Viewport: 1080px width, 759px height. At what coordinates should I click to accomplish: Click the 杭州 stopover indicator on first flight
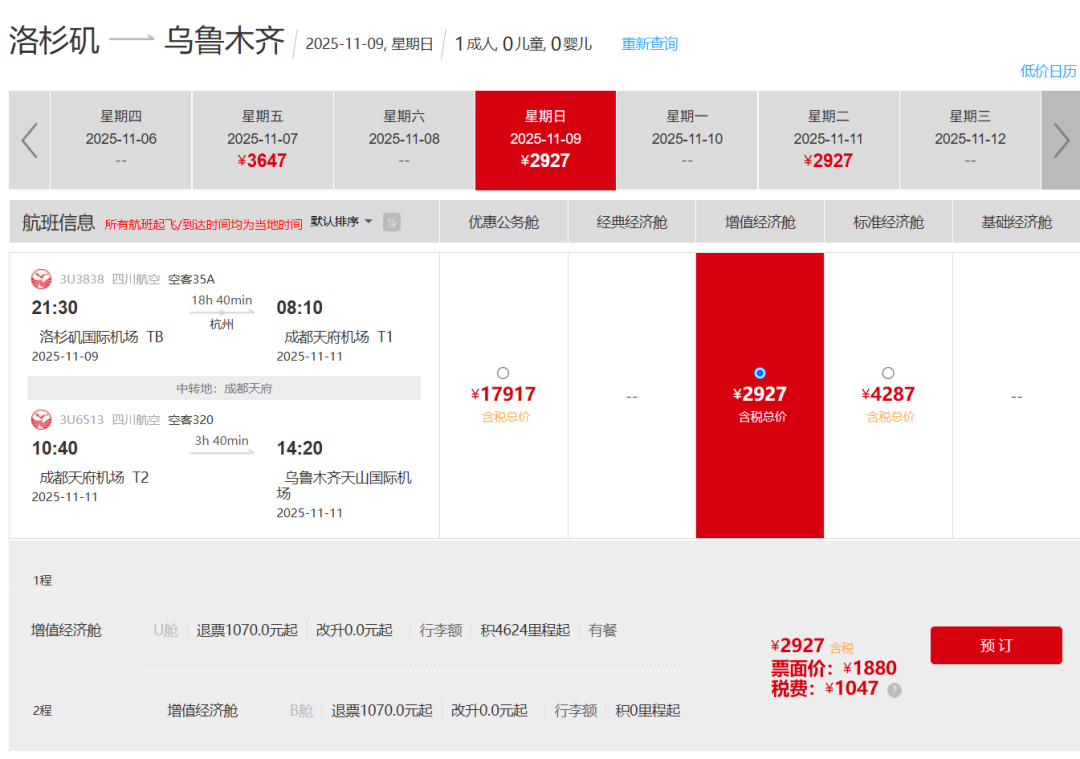click(x=222, y=324)
